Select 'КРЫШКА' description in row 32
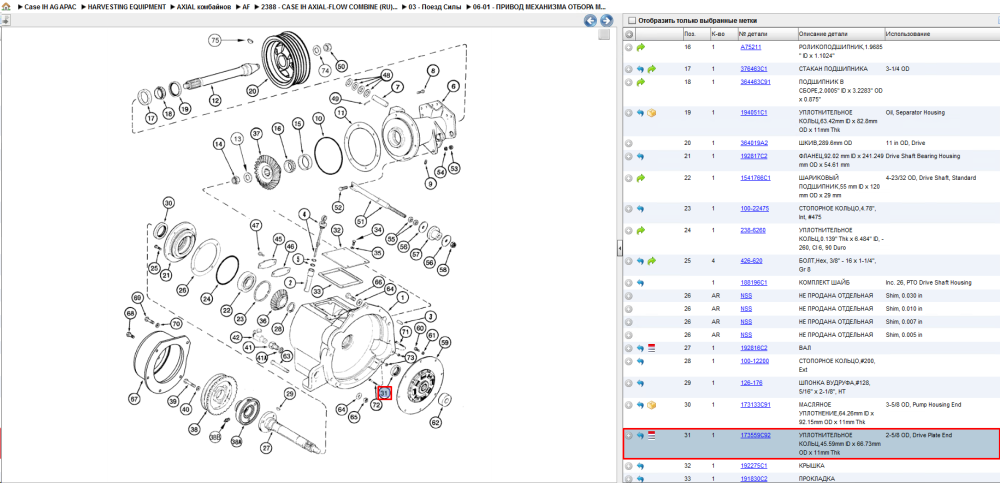Image resolution: width=1000 pixels, height=483 pixels. pos(811,466)
